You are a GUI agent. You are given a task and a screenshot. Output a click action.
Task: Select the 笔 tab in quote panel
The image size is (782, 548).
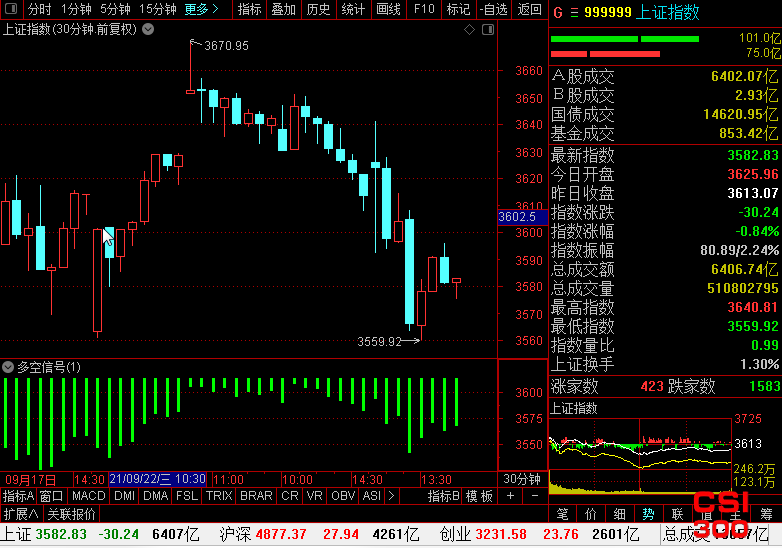(563, 514)
